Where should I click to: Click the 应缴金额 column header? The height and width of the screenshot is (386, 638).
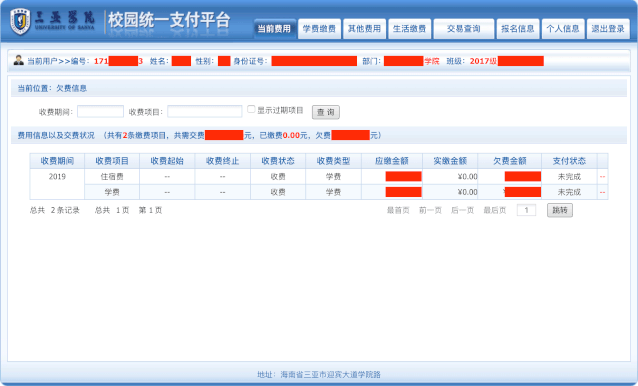coord(392,161)
